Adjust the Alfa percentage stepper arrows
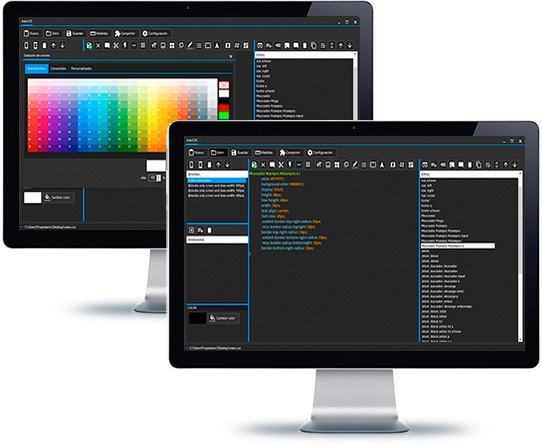The height and width of the screenshot is (446, 542). coord(159,178)
